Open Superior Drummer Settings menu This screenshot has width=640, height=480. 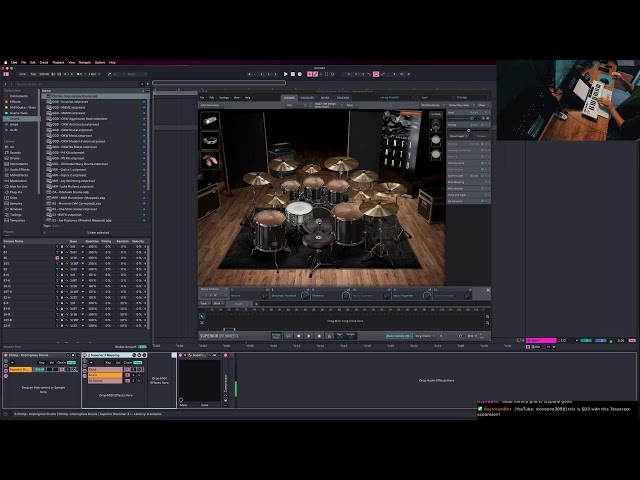point(224,98)
